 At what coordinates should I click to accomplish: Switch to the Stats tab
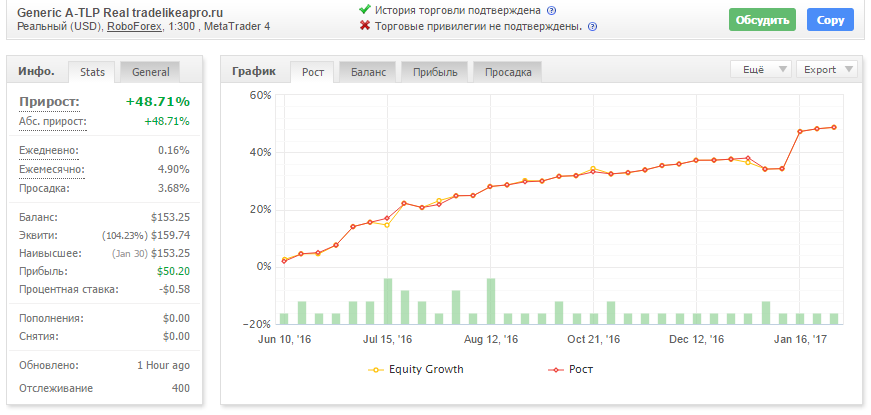coord(92,72)
